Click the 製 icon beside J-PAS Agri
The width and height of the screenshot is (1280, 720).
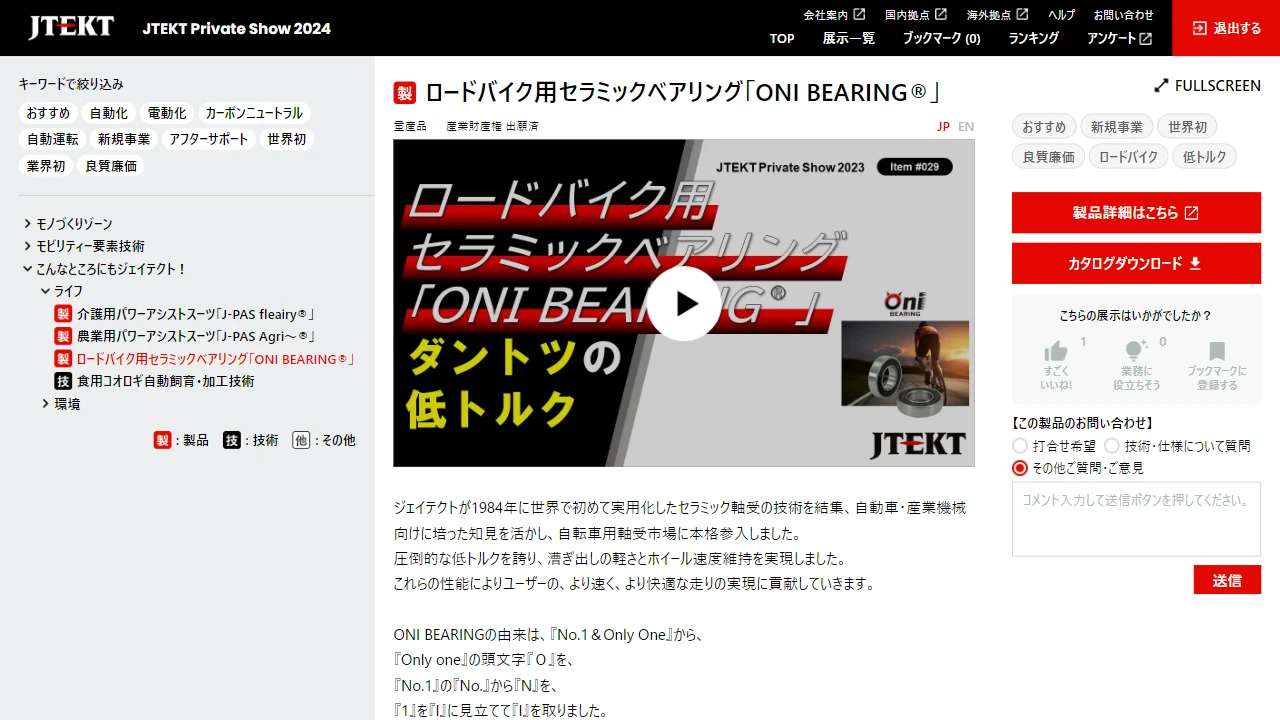(x=63, y=336)
